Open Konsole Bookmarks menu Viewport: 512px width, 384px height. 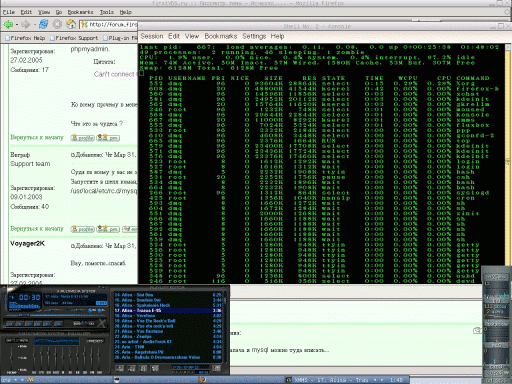pyautogui.click(x=221, y=36)
